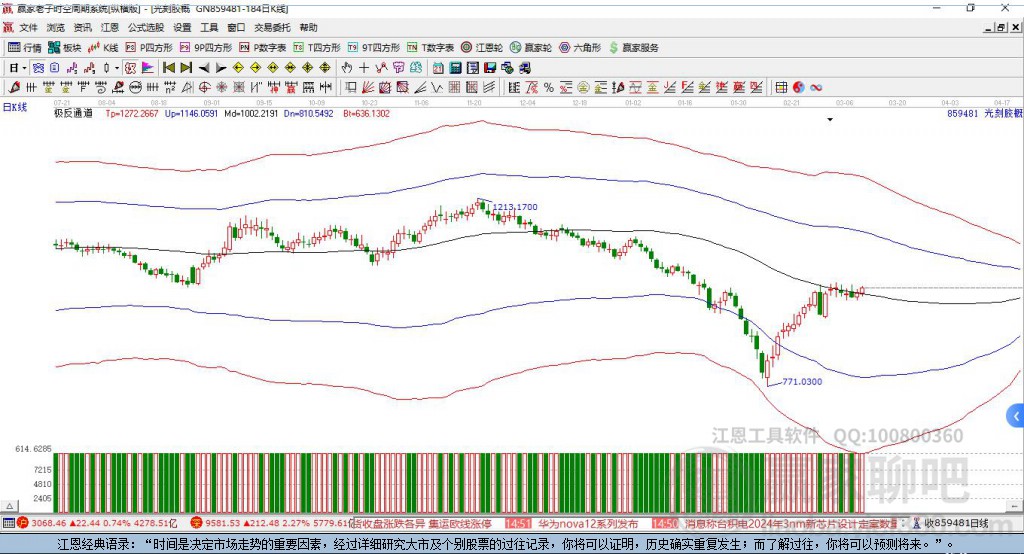Click the blue round side panel button
Viewport: 1024px width, 554px height.
click(x=1016, y=415)
